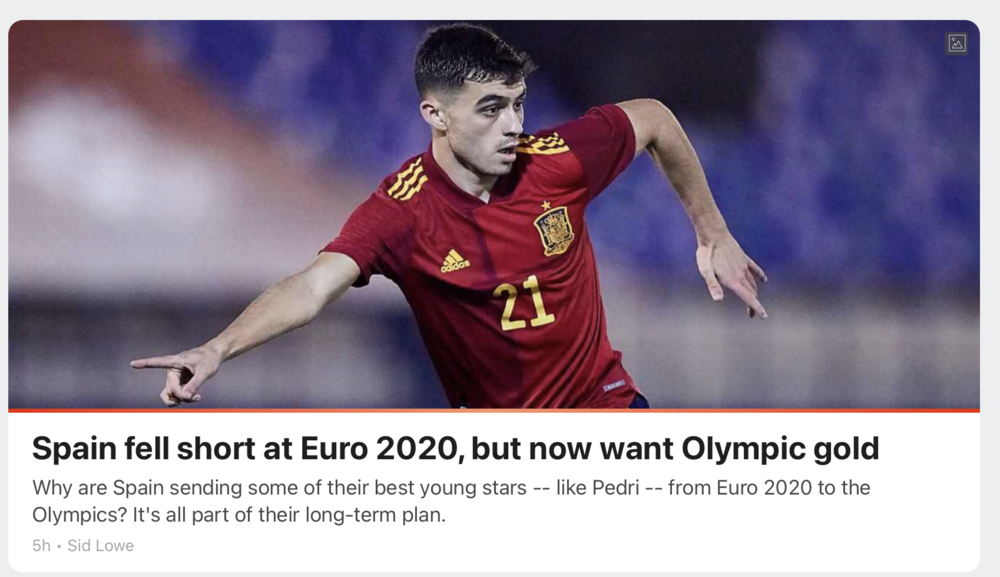Click the yellow number 21 on the jersey
1000x577 pixels.
pyautogui.click(x=522, y=304)
